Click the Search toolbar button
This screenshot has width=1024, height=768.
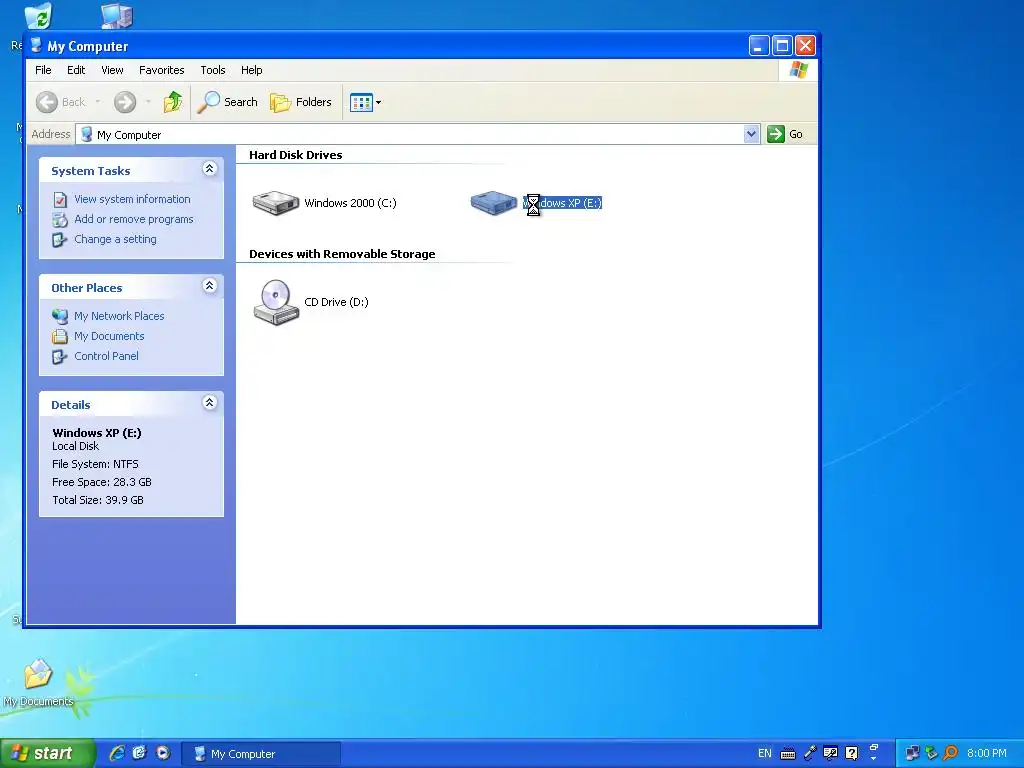(x=227, y=102)
